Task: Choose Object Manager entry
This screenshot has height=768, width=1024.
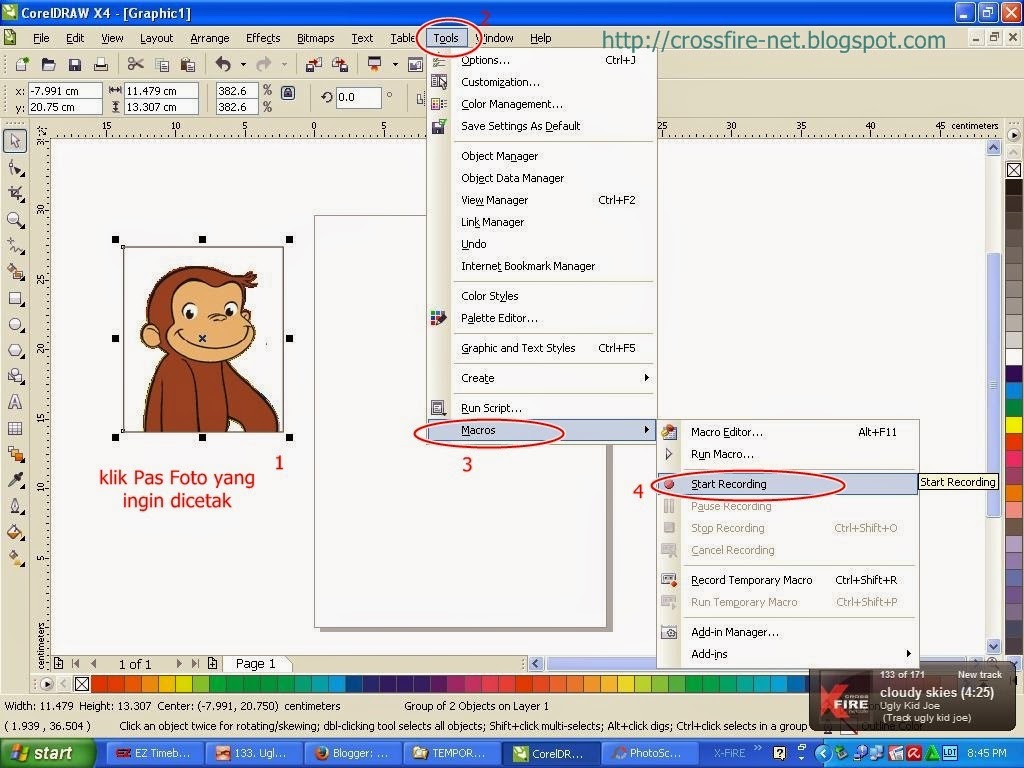Action: (541, 156)
